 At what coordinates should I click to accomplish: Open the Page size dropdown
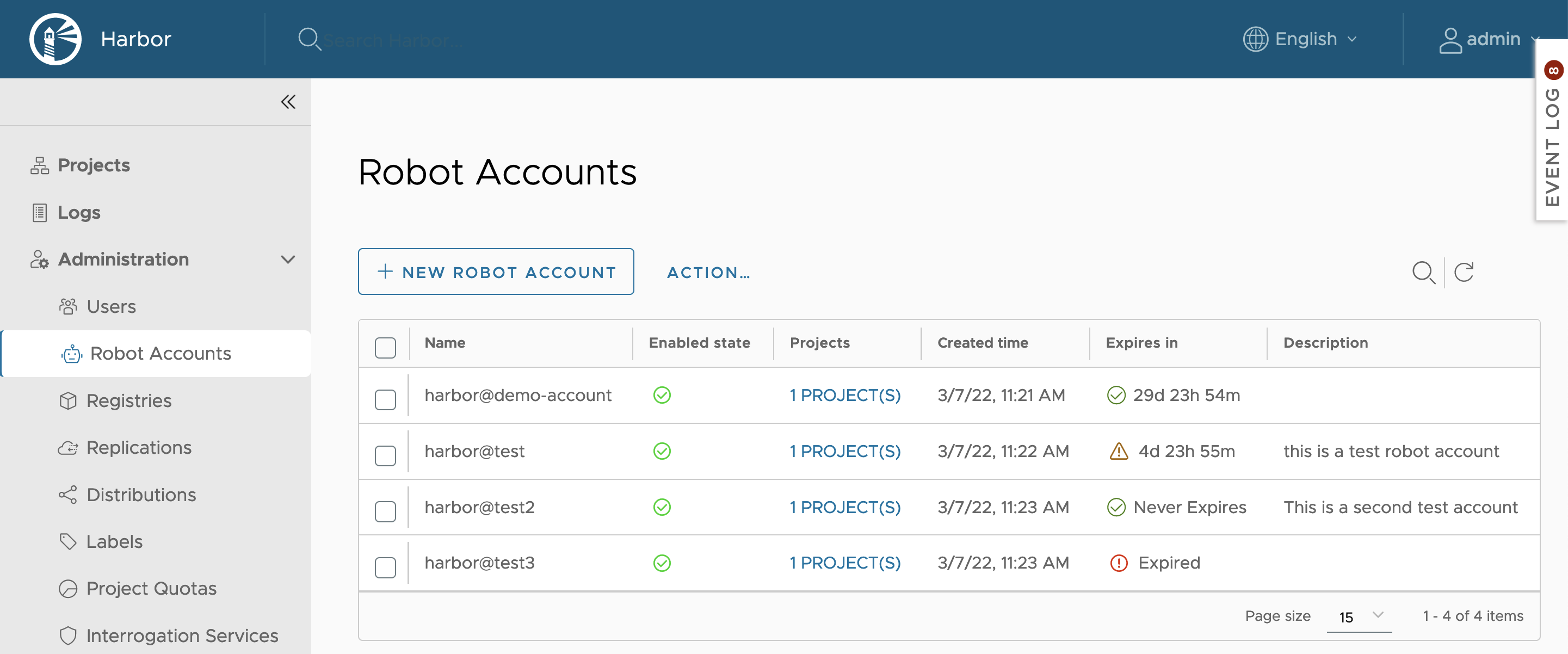[1359, 617]
